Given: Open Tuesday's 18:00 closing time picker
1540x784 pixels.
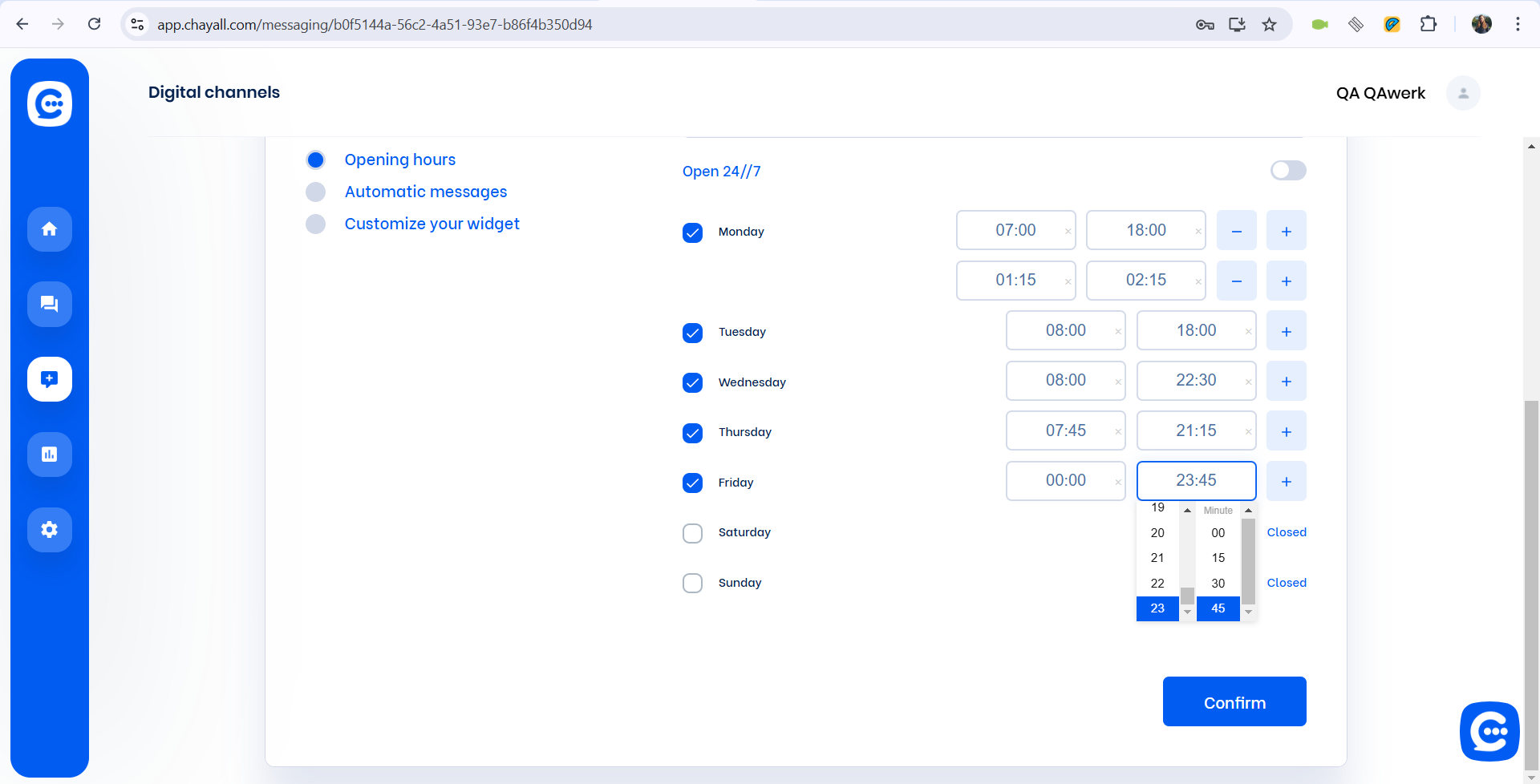Looking at the screenshot, I should click(1196, 331).
